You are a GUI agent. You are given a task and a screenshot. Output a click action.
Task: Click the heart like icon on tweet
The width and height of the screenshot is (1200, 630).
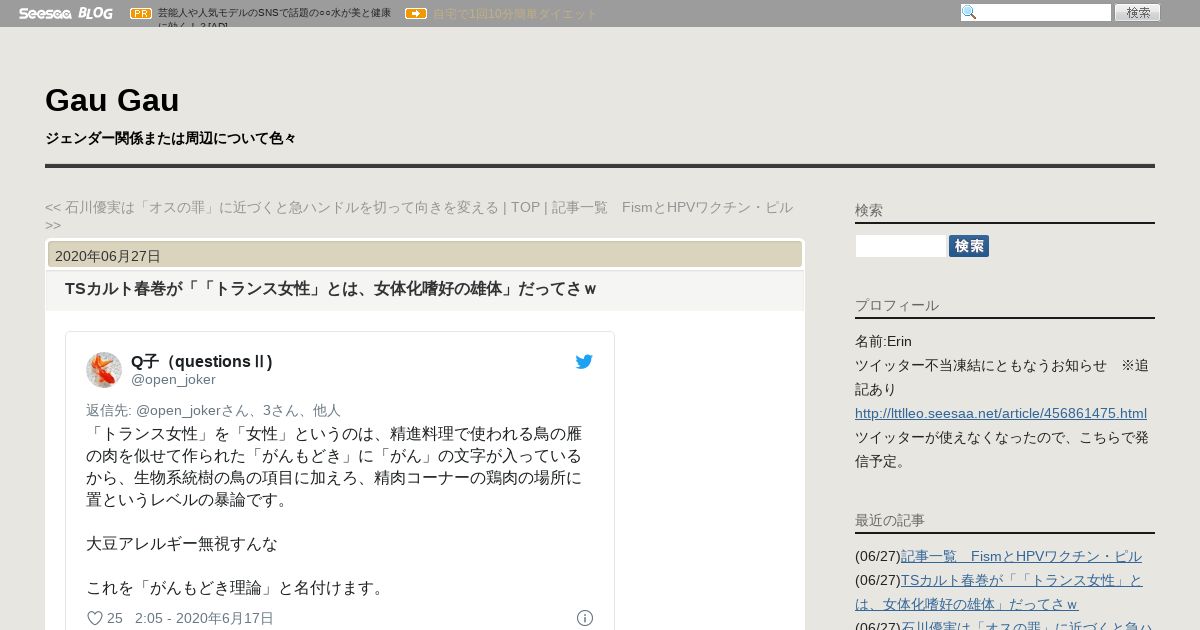click(95, 618)
